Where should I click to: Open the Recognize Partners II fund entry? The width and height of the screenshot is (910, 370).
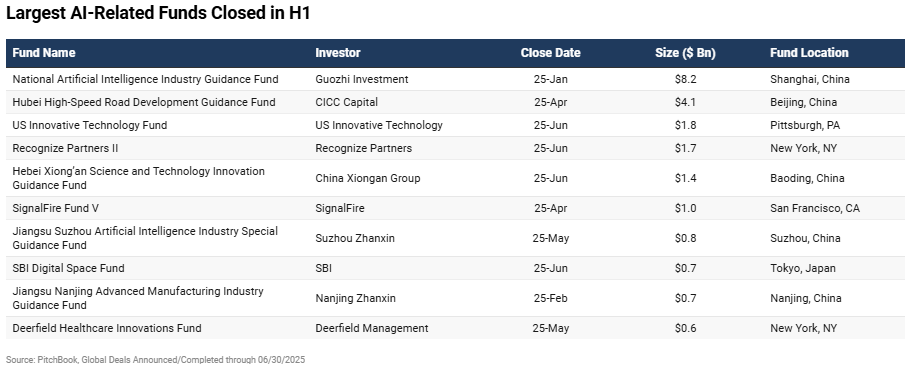point(65,148)
